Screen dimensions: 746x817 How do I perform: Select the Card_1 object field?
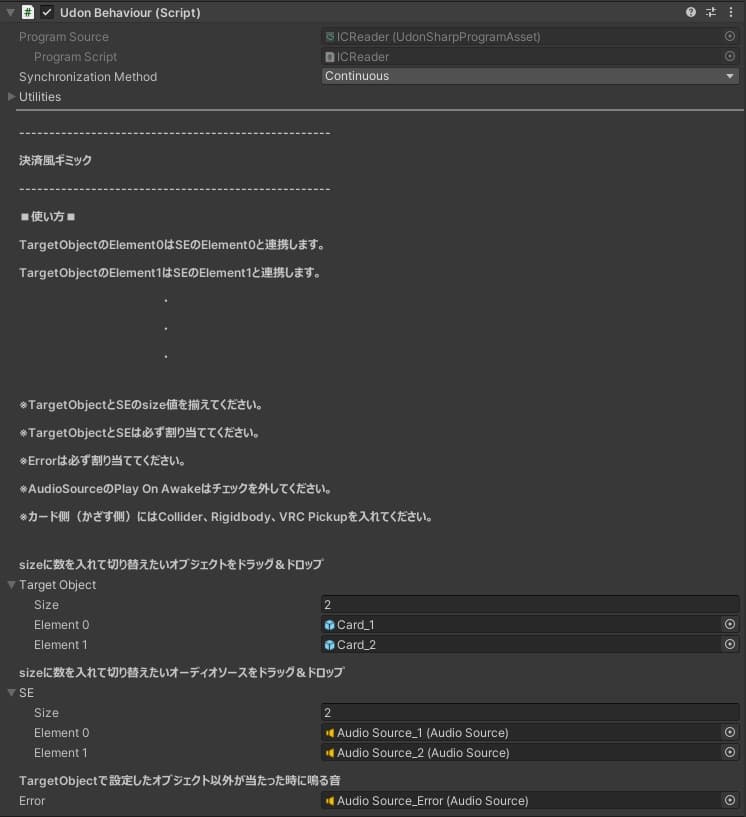[520, 624]
